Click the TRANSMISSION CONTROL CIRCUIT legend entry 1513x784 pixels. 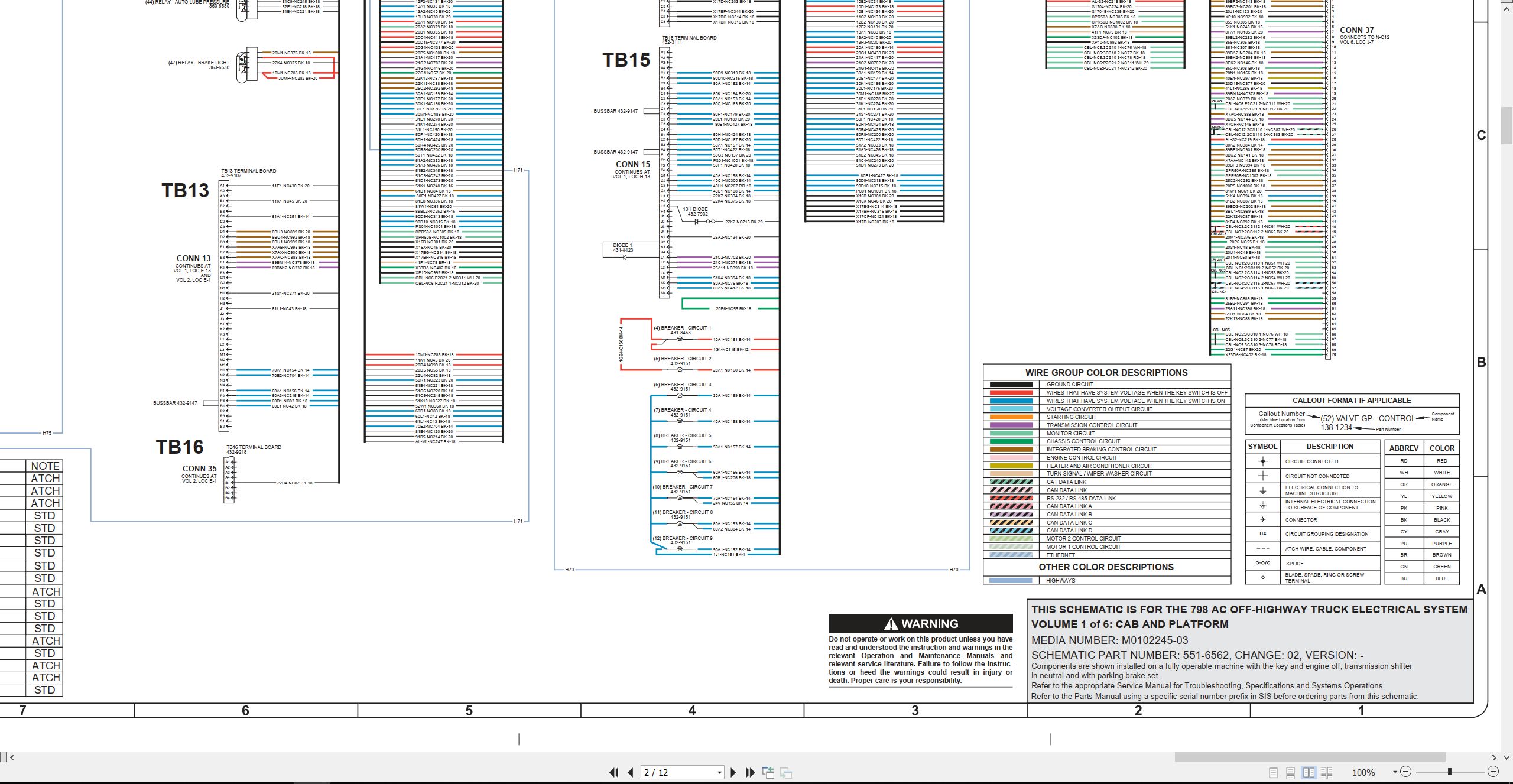pos(1092,425)
